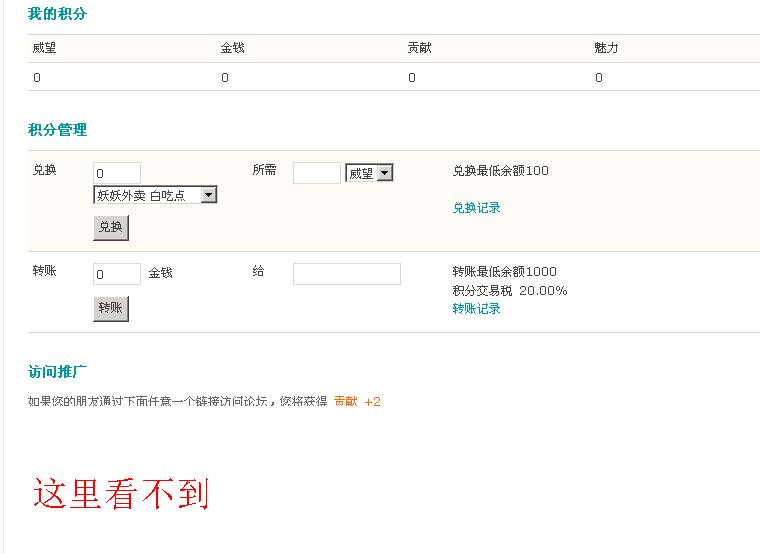Image resolution: width=760 pixels, height=554 pixels.
Task: Focus the 转账 金钱 amount field
Action: [x=117, y=274]
